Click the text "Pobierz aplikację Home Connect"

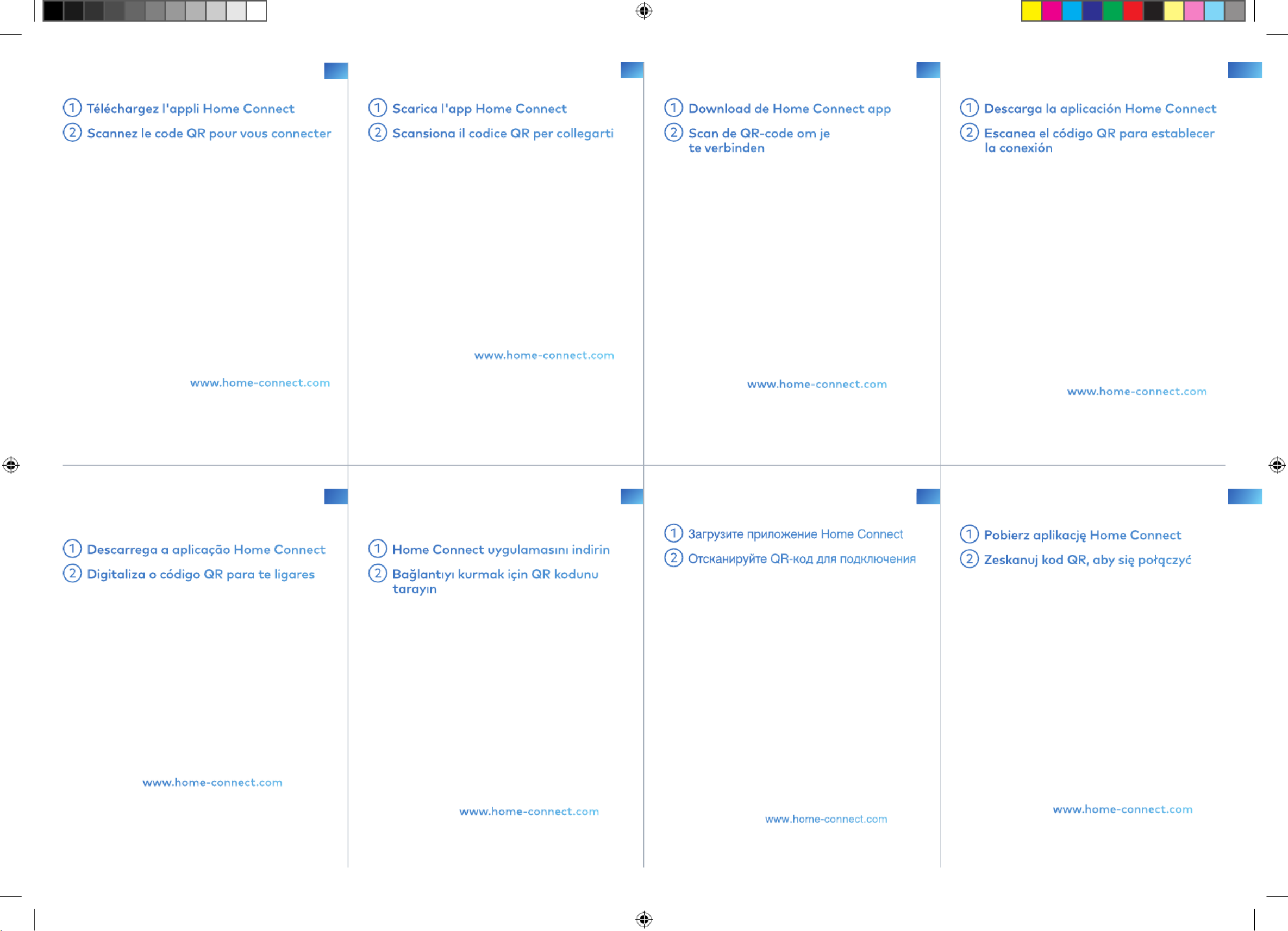point(1083,536)
